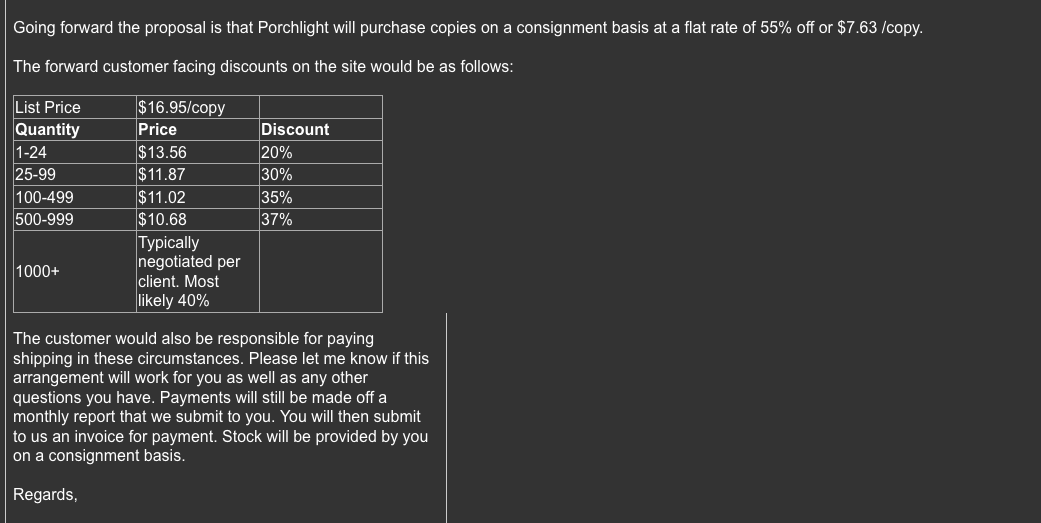Select the "100-499" quantity cell

(x=44, y=198)
